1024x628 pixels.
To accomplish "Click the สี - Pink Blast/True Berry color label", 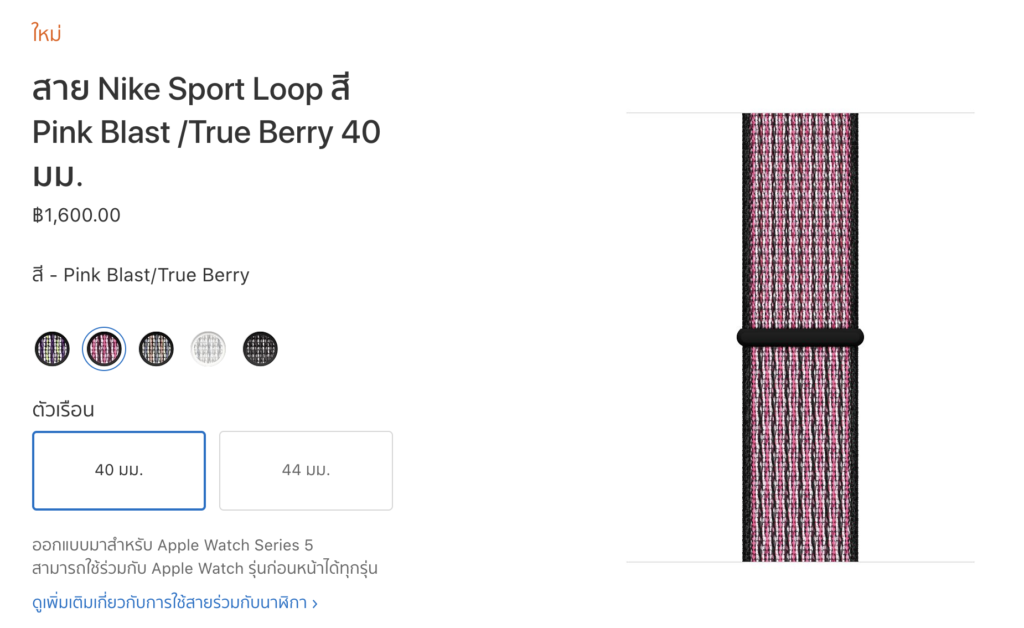I will [x=141, y=275].
